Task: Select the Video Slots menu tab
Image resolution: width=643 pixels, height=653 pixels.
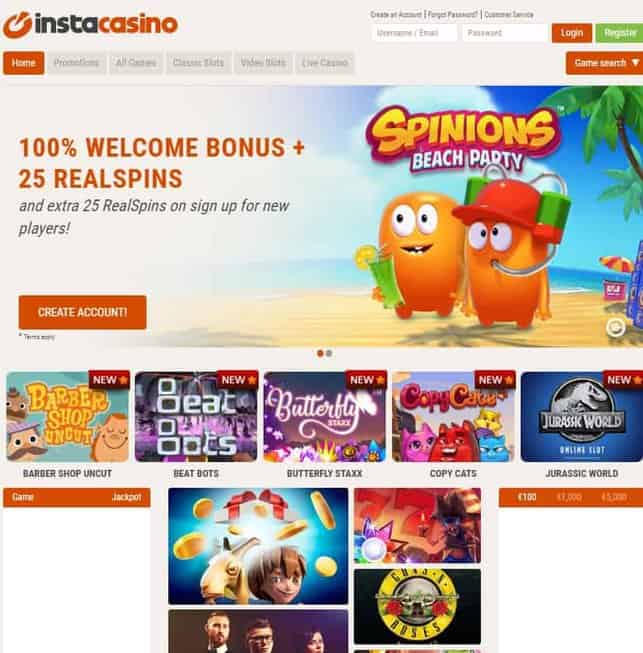Action: point(263,63)
